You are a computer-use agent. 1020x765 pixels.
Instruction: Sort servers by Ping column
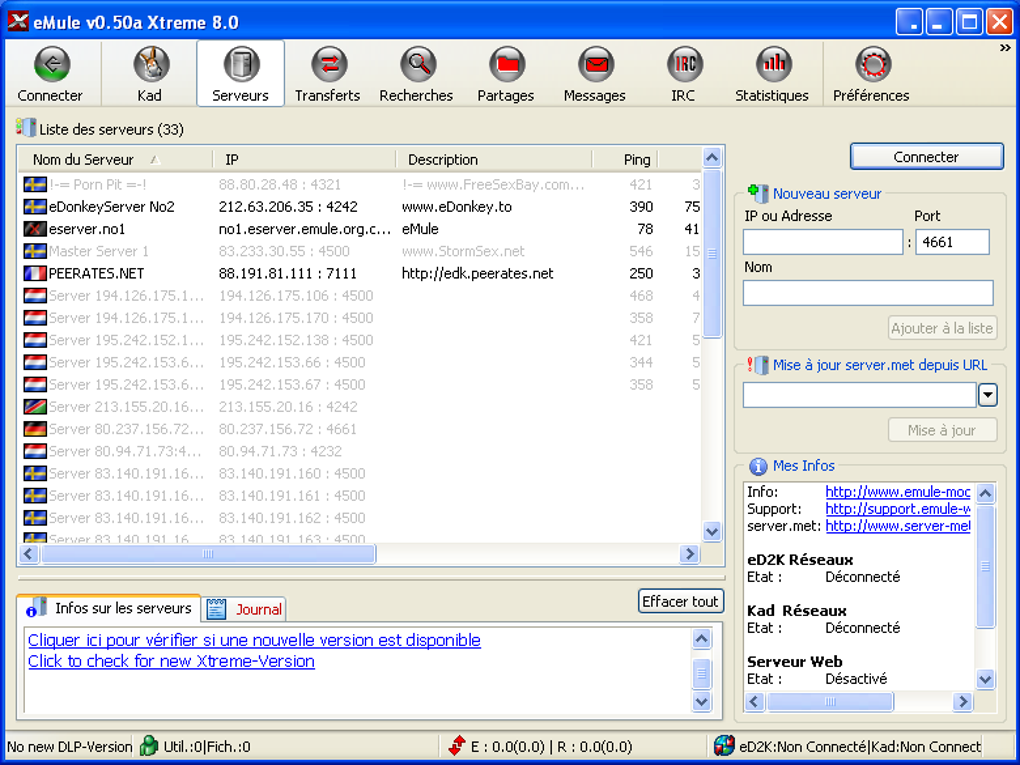(x=626, y=159)
